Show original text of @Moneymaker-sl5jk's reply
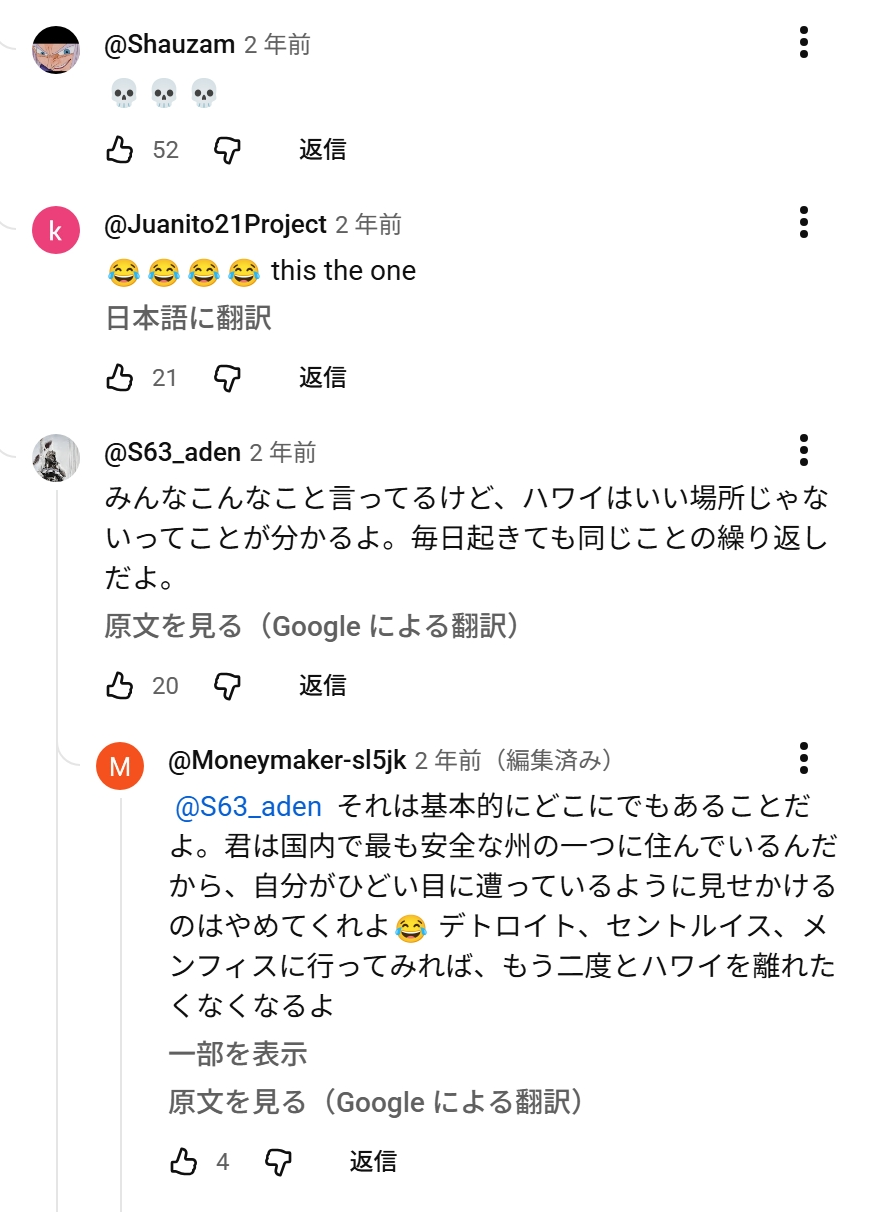The height and width of the screenshot is (1212, 892). tap(376, 1103)
